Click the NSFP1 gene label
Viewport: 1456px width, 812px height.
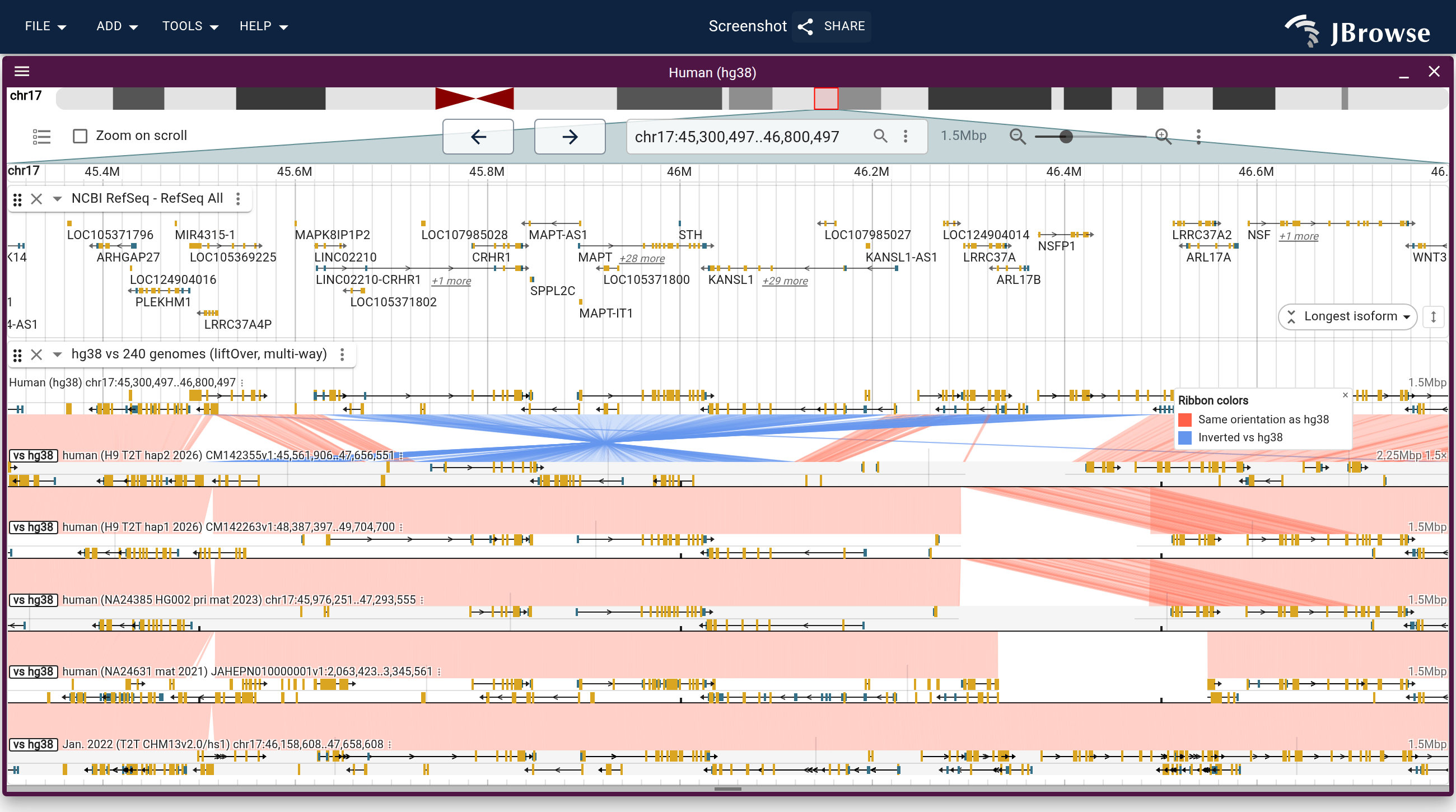pyautogui.click(x=1056, y=246)
